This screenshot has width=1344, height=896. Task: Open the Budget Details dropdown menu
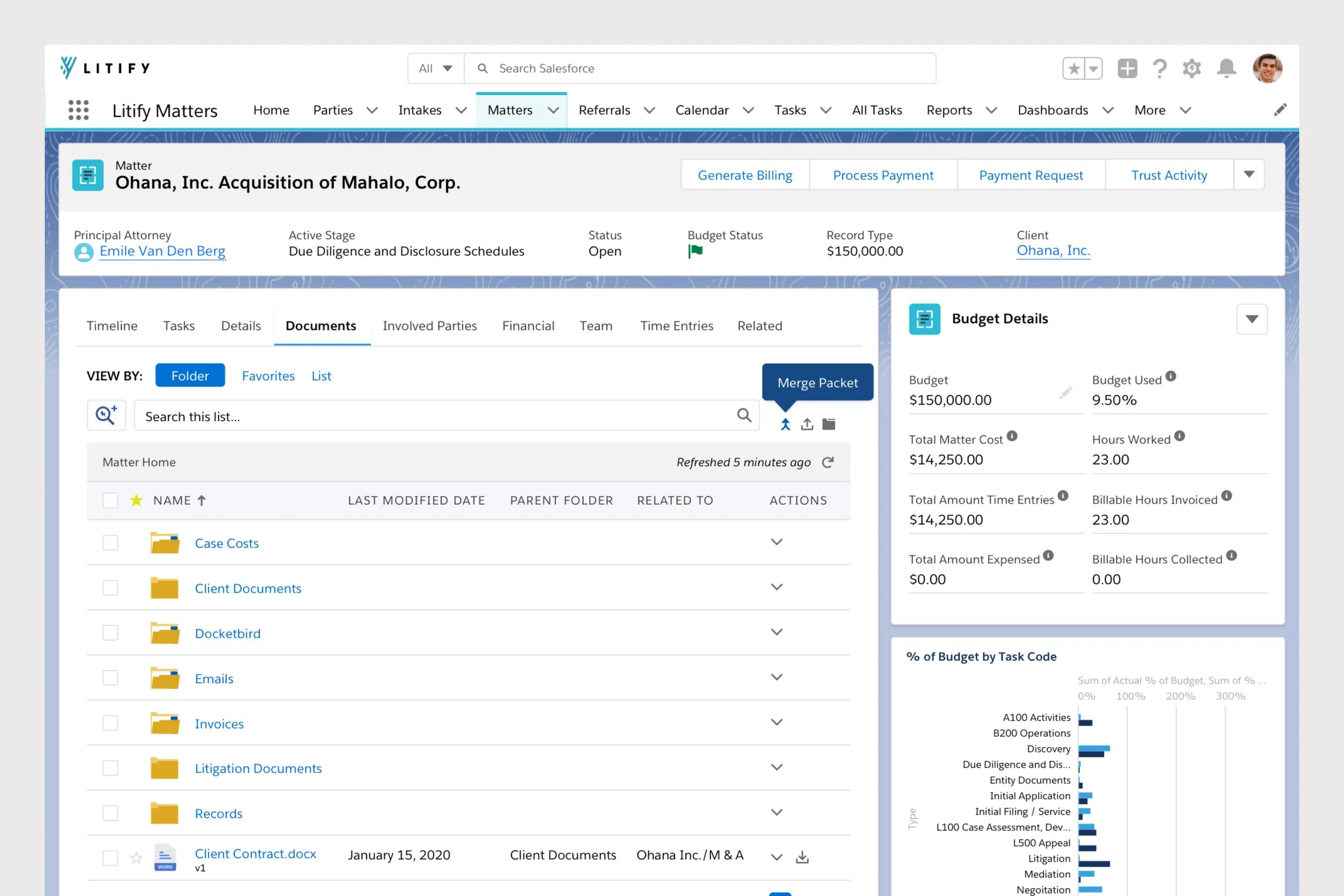pyautogui.click(x=1252, y=319)
